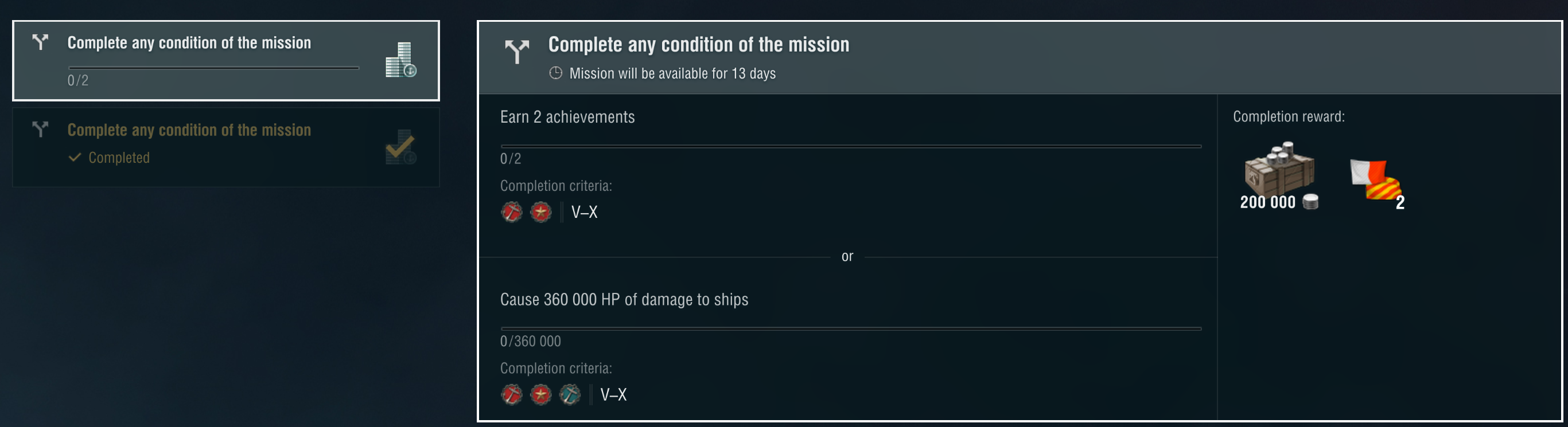1568x427 pixels.
Task: Click the credits stack icon on the 0/2 mission
Action: [x=400, y=60]
